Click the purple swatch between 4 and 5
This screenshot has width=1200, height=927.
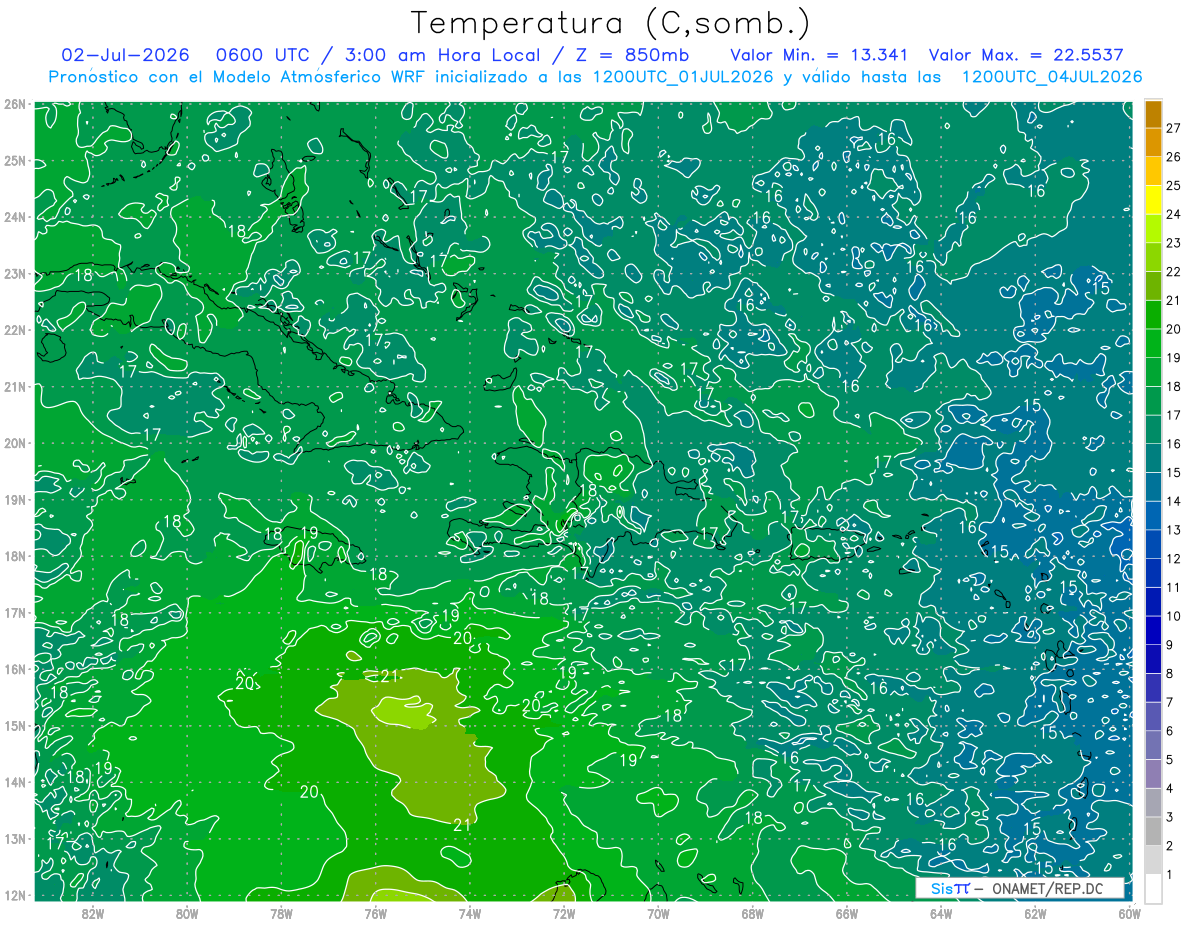[1153, 774]
